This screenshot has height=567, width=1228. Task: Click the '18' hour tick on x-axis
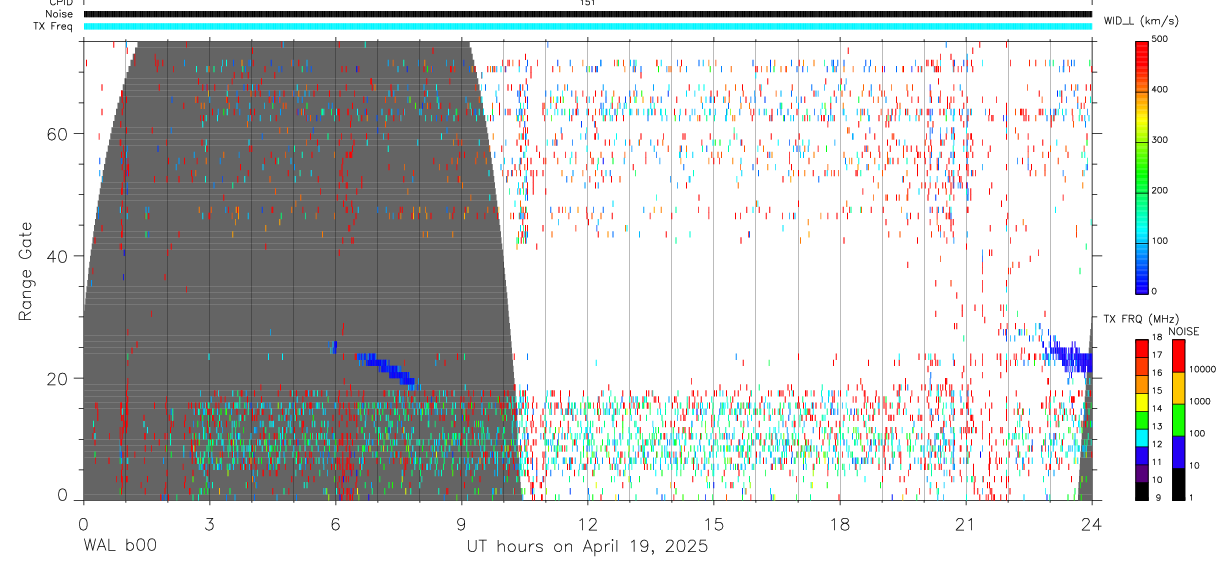839,523
